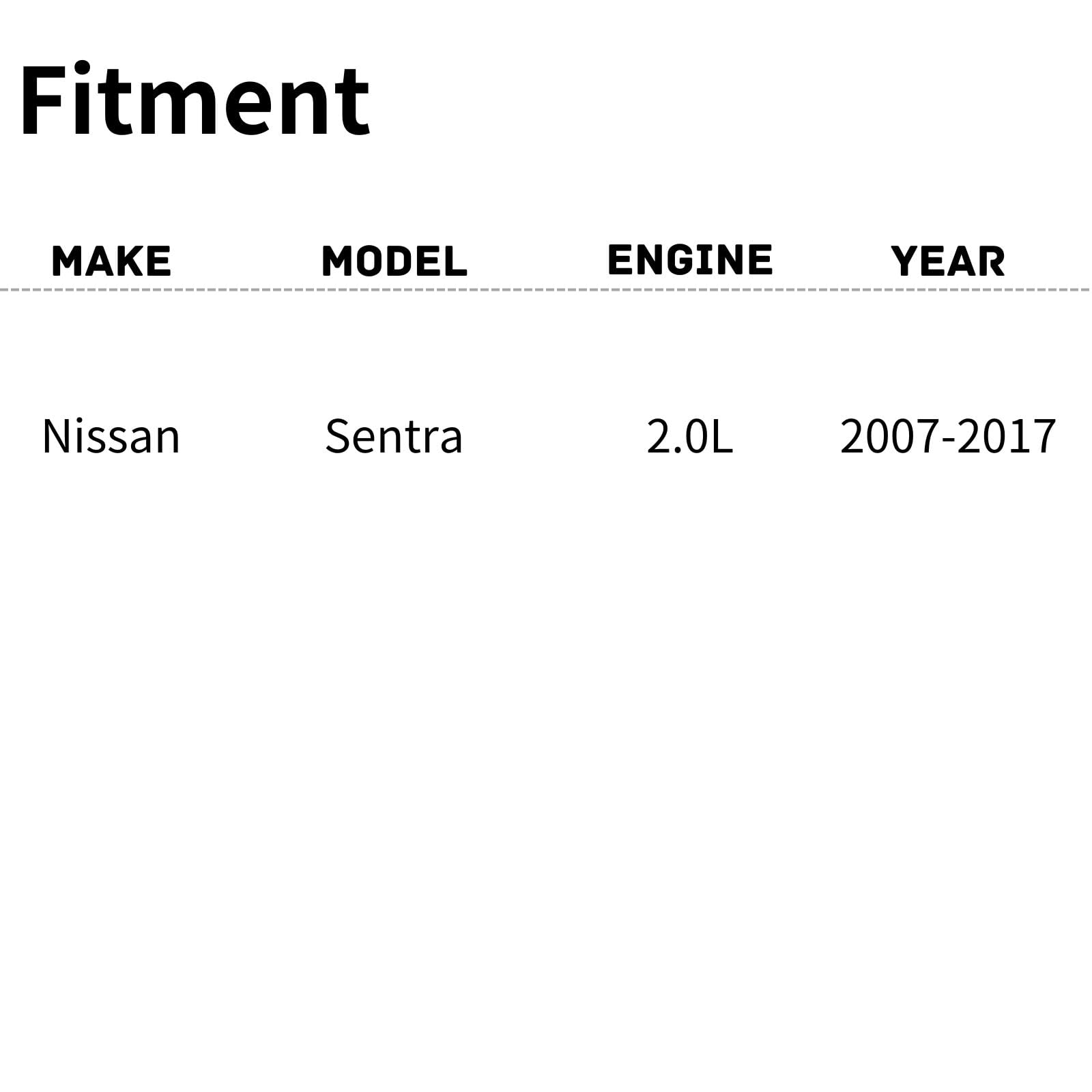This screenshot has width=1092, height=1092.
Task: Select the Nissan make cell
Action: [111, 436]
